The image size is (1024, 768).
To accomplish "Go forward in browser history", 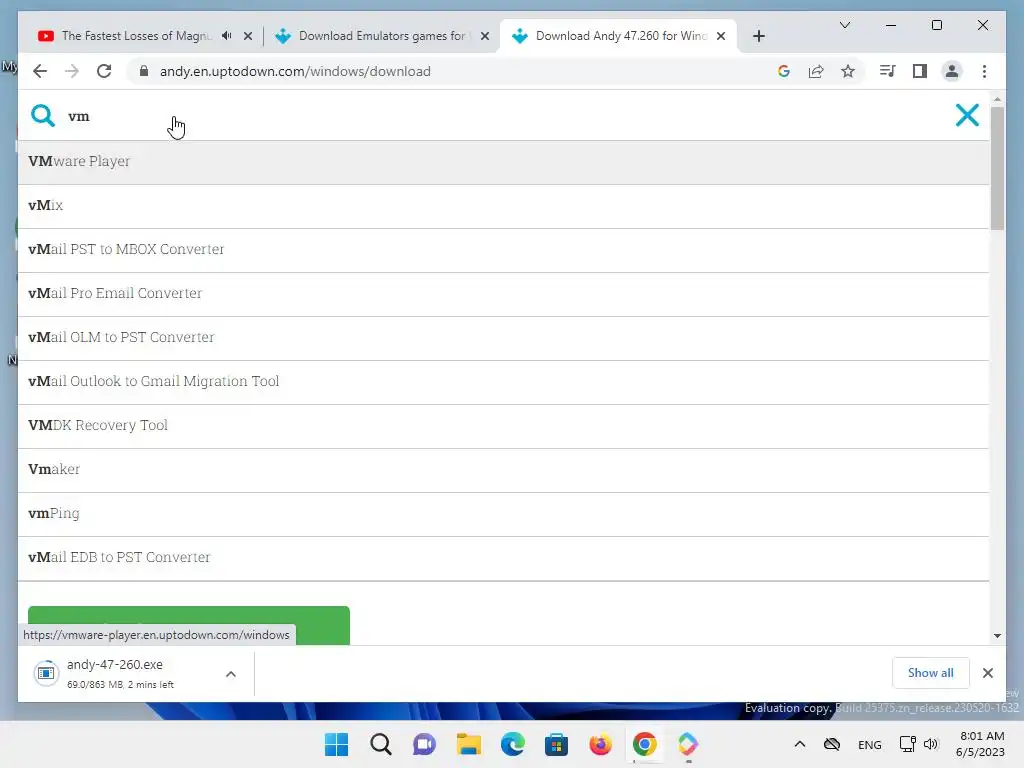I will 72,71.
